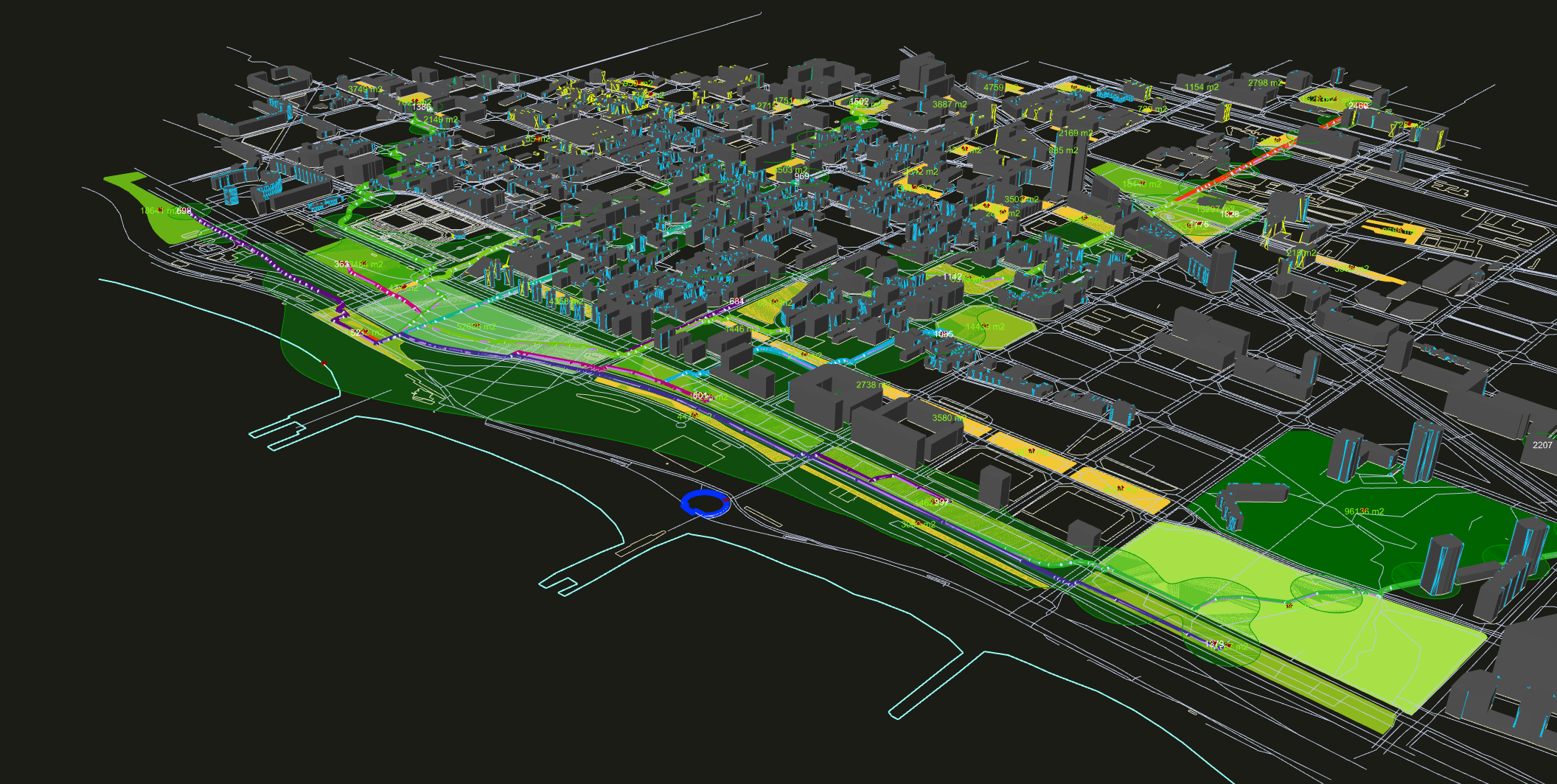This screenshot has width=1557, height=784.
Task: Click the blue ring marker near the waterfront
Action: (706, 503)
